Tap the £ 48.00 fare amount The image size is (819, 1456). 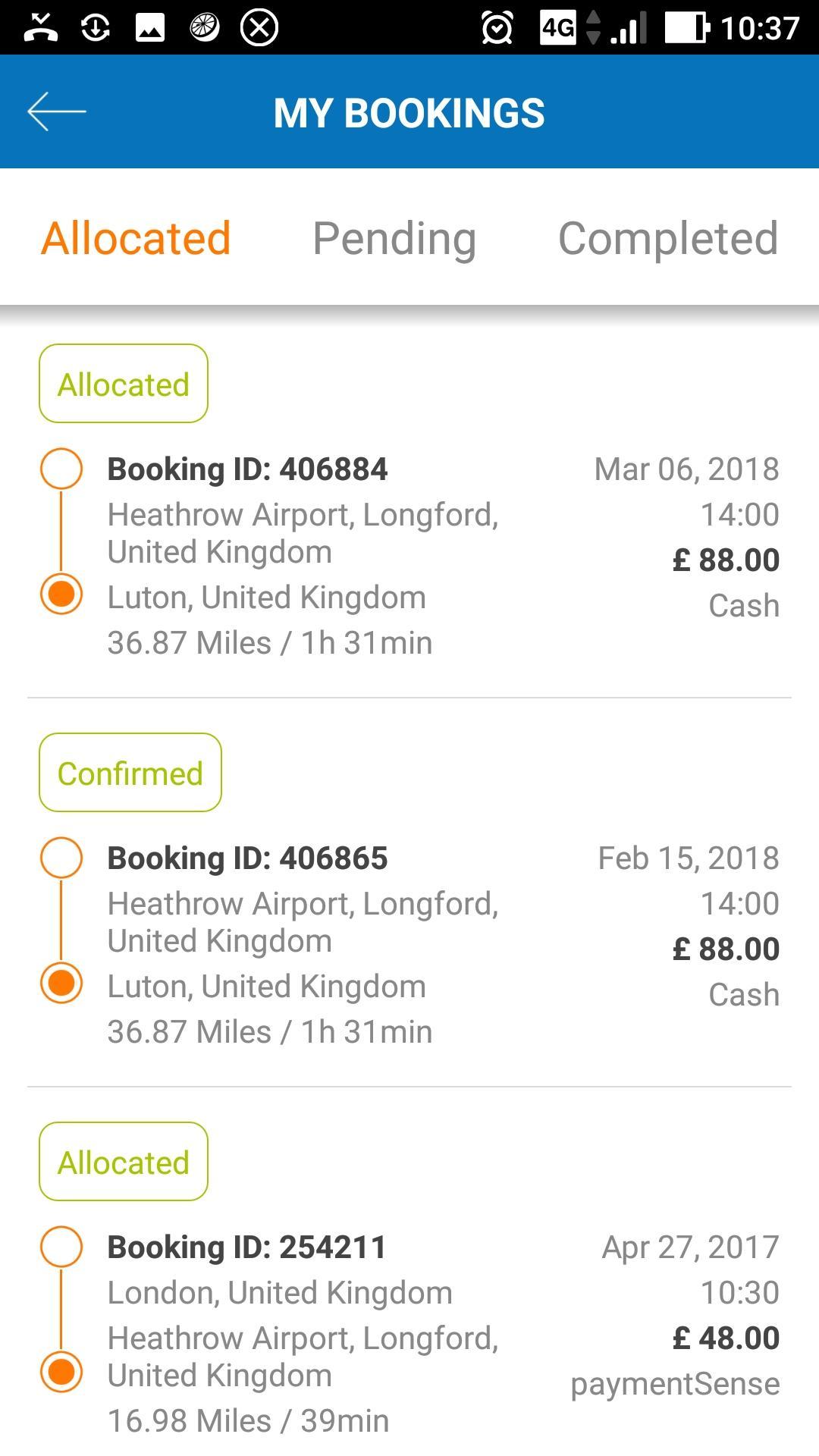click(726, 1338)
